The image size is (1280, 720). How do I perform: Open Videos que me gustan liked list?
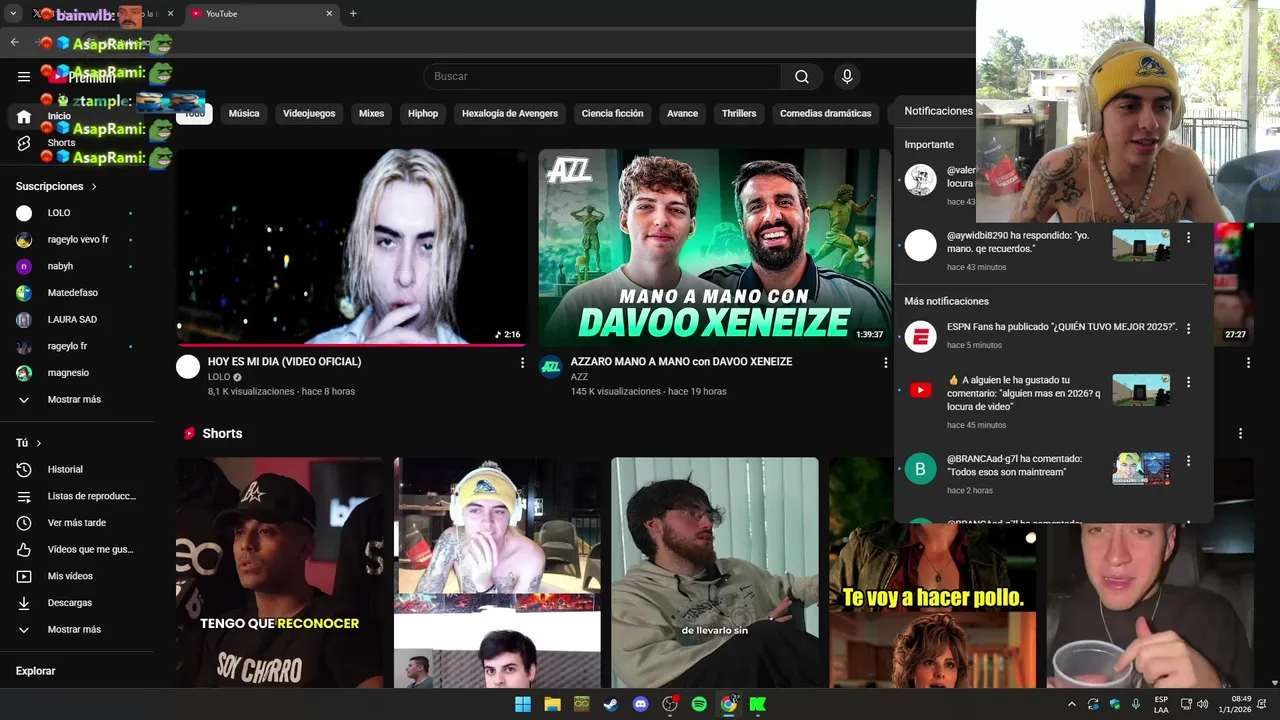pyautogui.click(x=76, y=549)
